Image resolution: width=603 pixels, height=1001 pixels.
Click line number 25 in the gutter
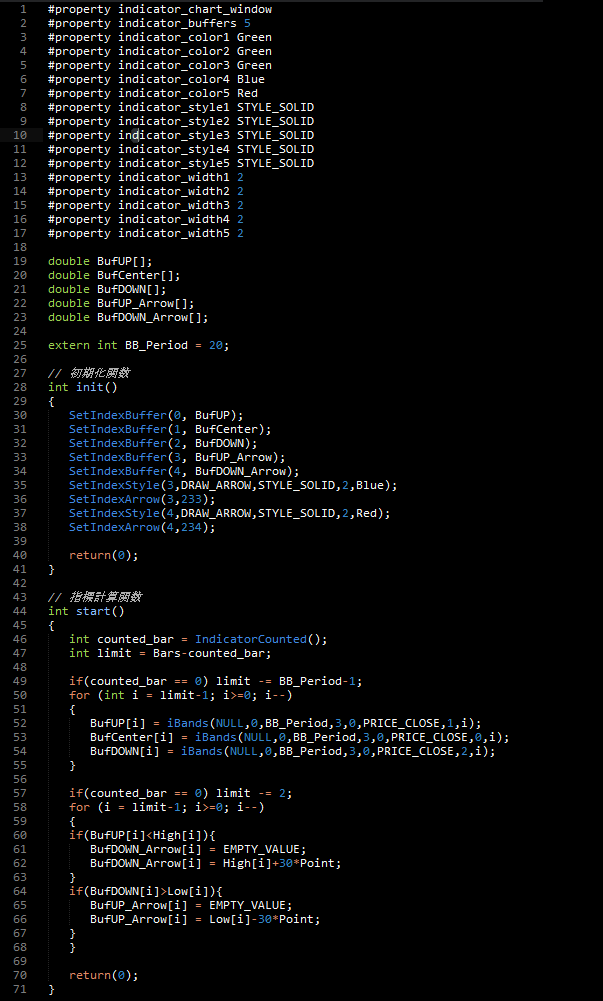point(21,345)
